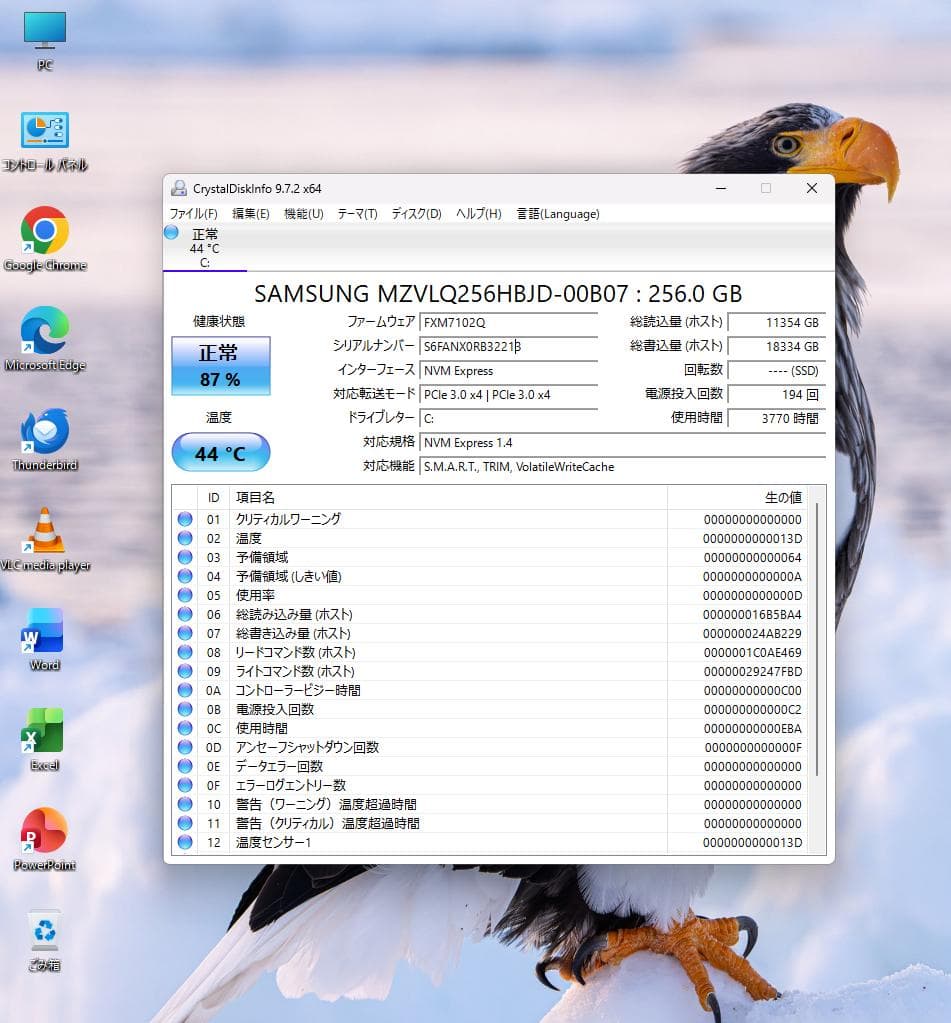Screen dimensions: 951x1023
Task: Click the シリアルナンバー serial number field
Action: (509, 347)
